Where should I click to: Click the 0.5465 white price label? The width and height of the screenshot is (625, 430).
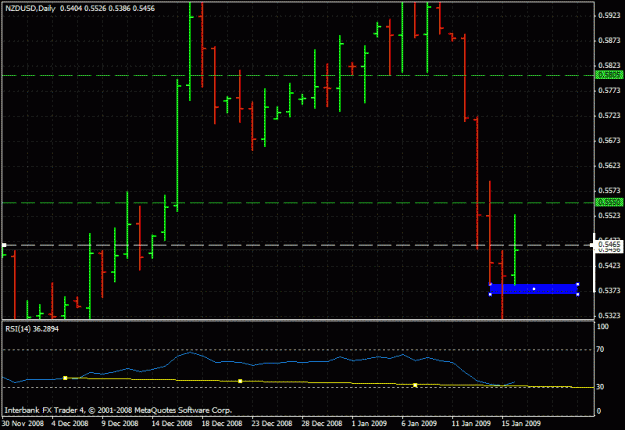click(x=609, y=244)
